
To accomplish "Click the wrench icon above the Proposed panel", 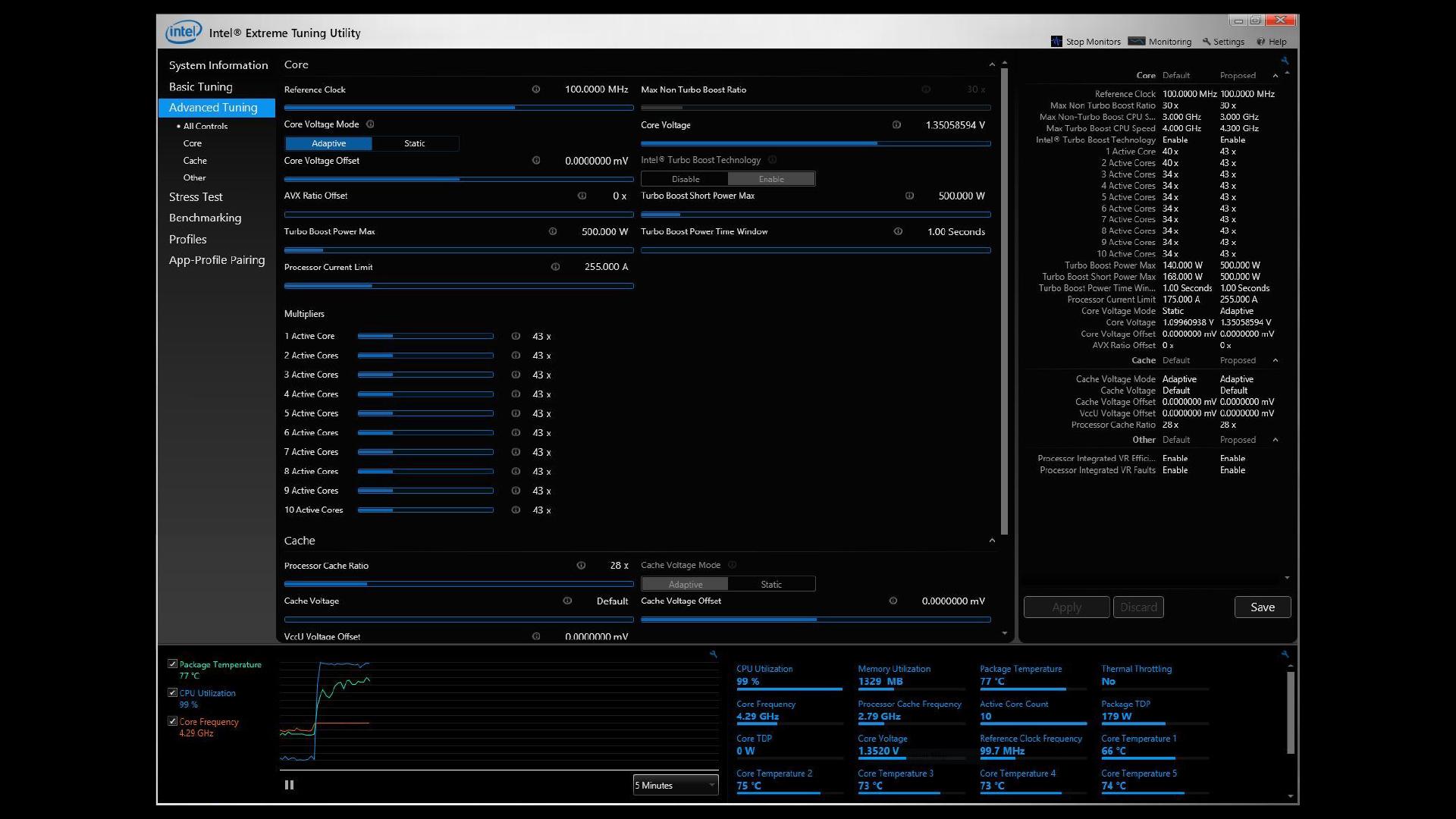I will point(1285,61).
